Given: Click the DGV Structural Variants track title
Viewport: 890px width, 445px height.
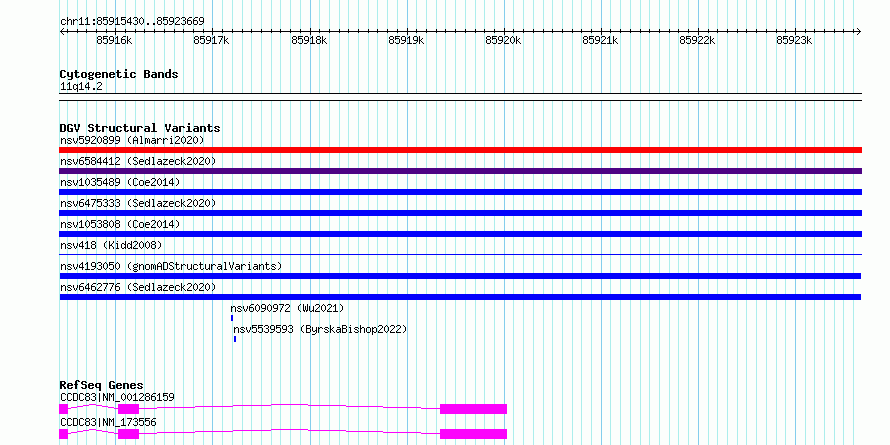Looking at the screenshot, I should point(140,128).
